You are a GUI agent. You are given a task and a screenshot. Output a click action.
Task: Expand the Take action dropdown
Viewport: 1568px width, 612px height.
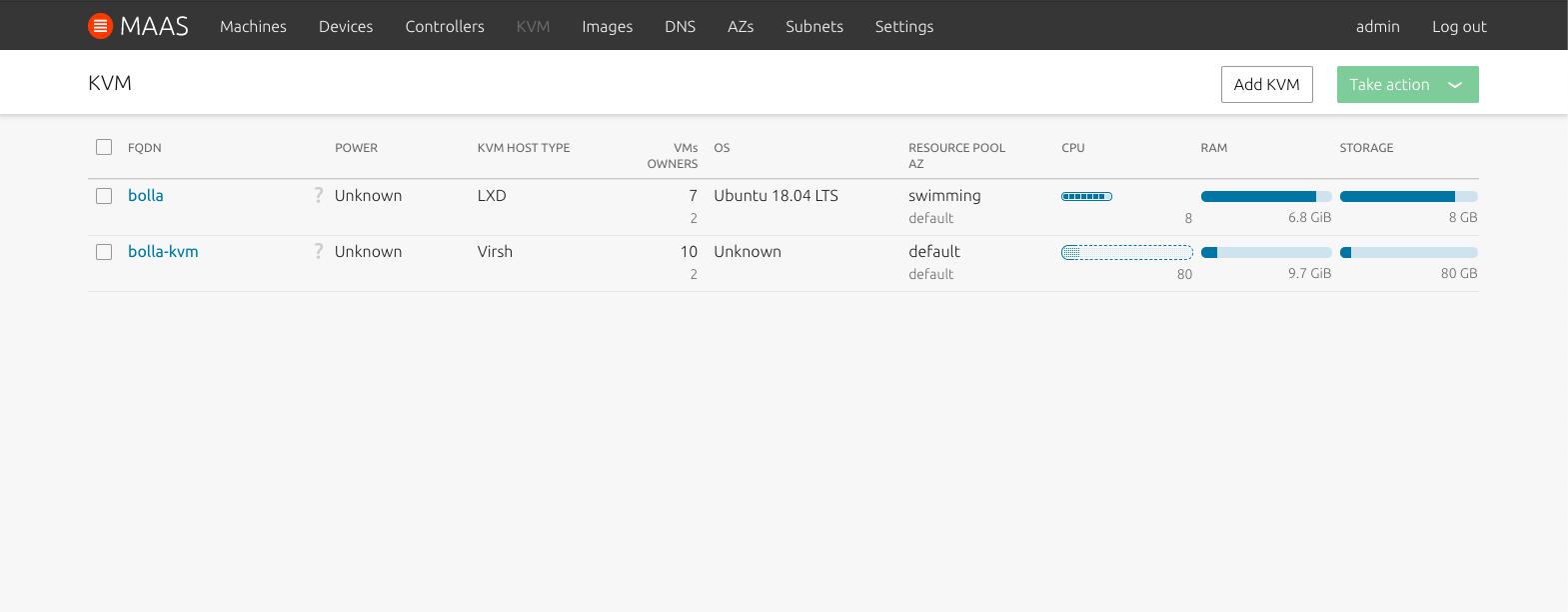click(1407, 85)
